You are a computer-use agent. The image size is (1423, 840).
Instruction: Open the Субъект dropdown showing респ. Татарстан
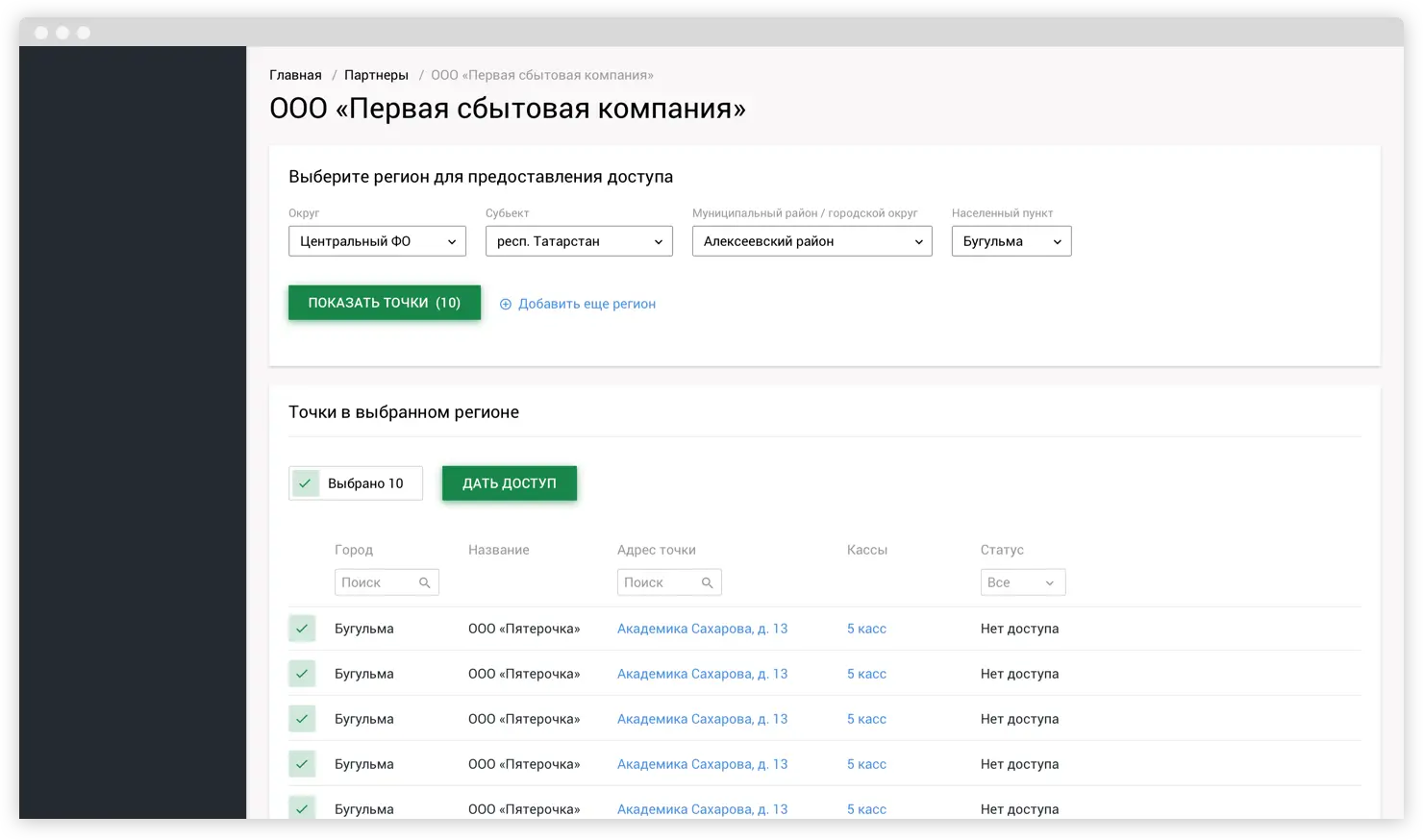coord(579,241)
